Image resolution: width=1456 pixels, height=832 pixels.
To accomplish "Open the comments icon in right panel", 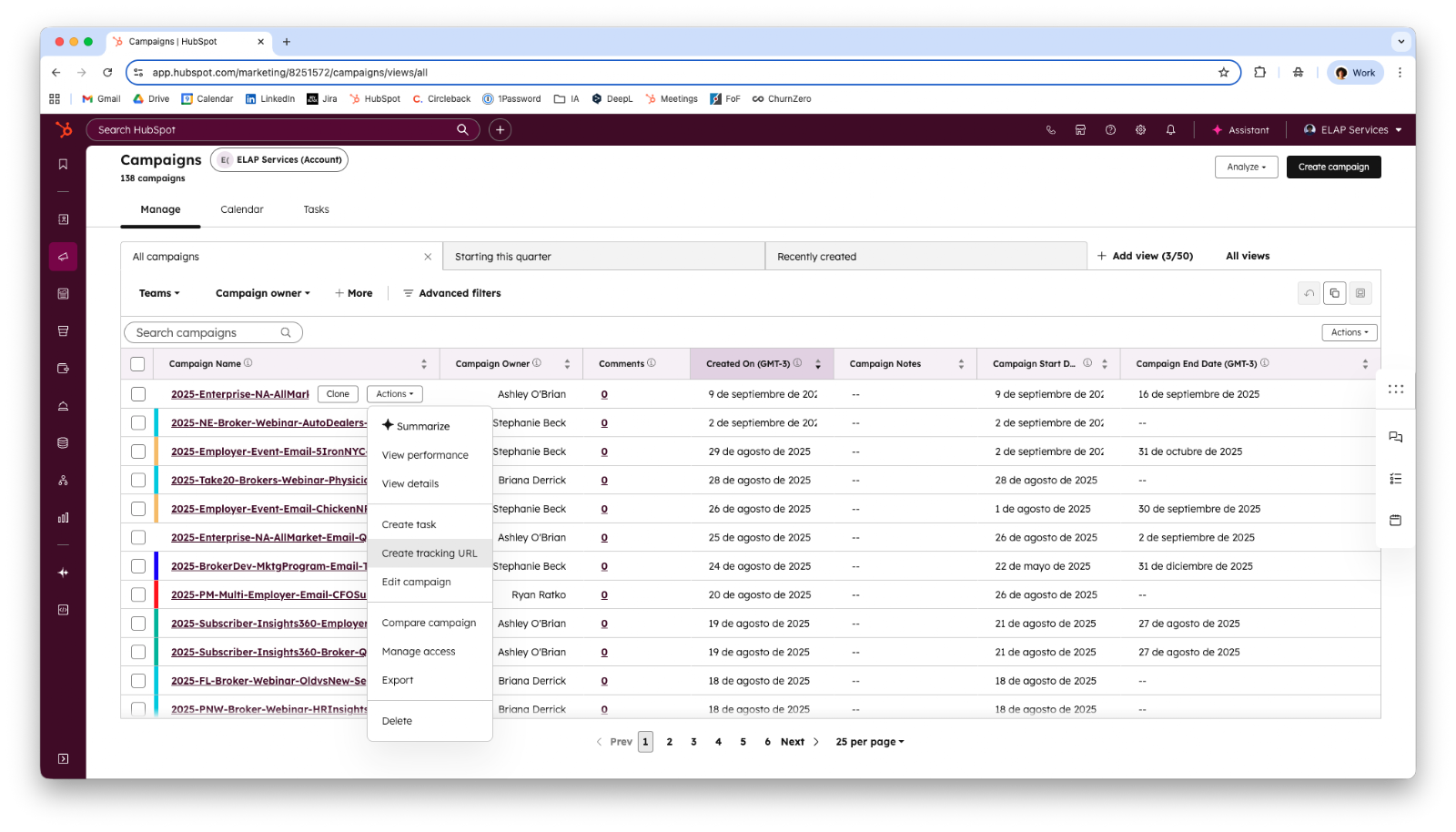I will click(x=1396, y=437).
